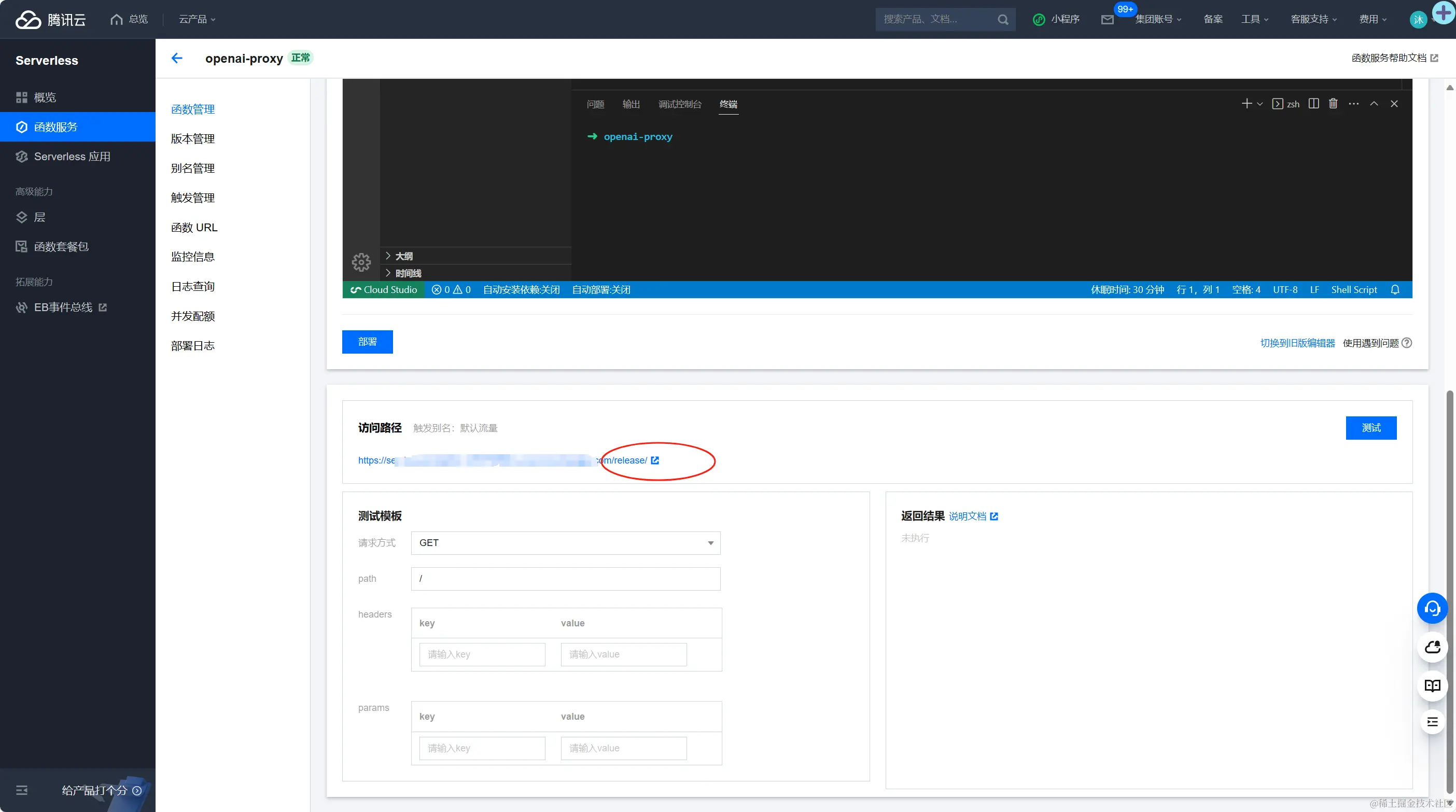Toggle 自动安装依赖 in the status bar

click(521, 289)
